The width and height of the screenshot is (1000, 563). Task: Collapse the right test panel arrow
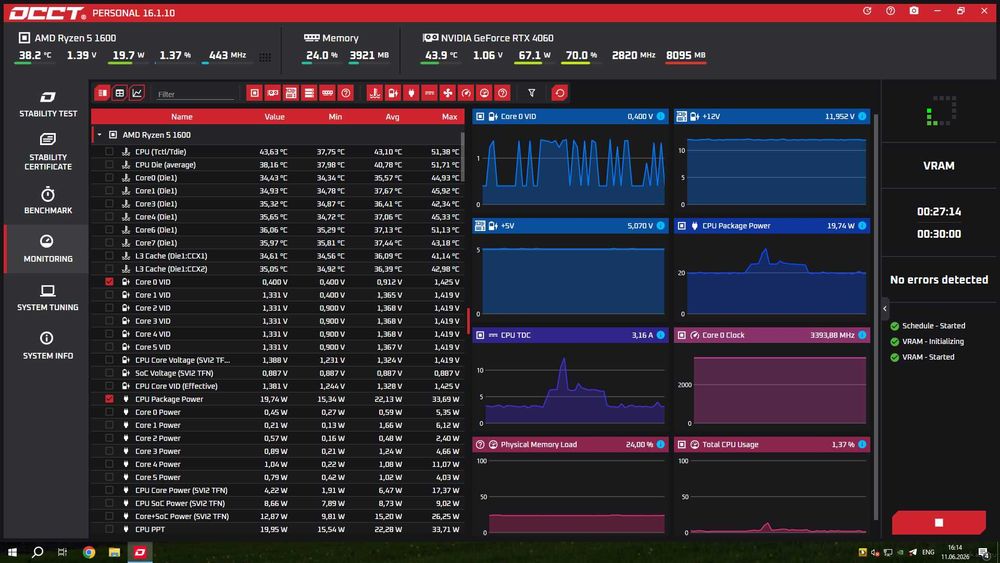pos(885,309)
